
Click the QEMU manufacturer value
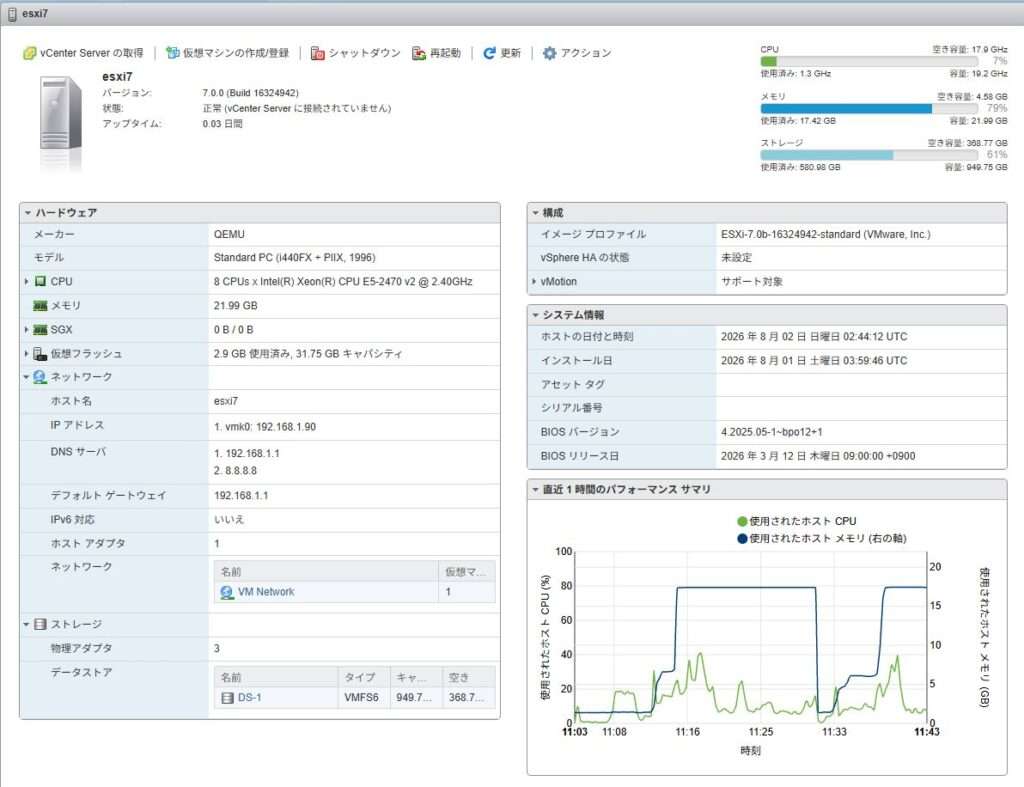(229, 234)
